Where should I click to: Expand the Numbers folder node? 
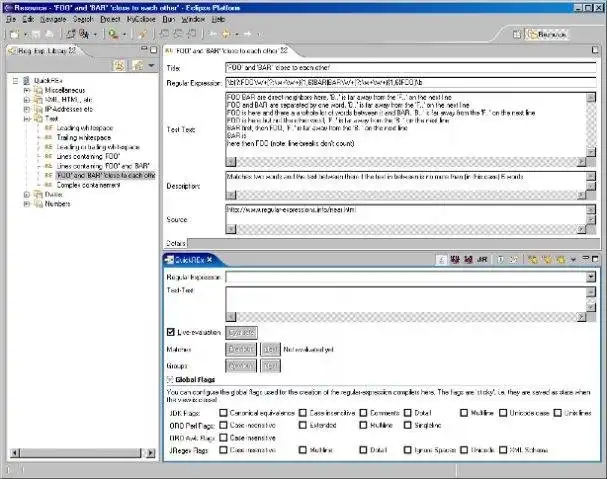(26, 204)
